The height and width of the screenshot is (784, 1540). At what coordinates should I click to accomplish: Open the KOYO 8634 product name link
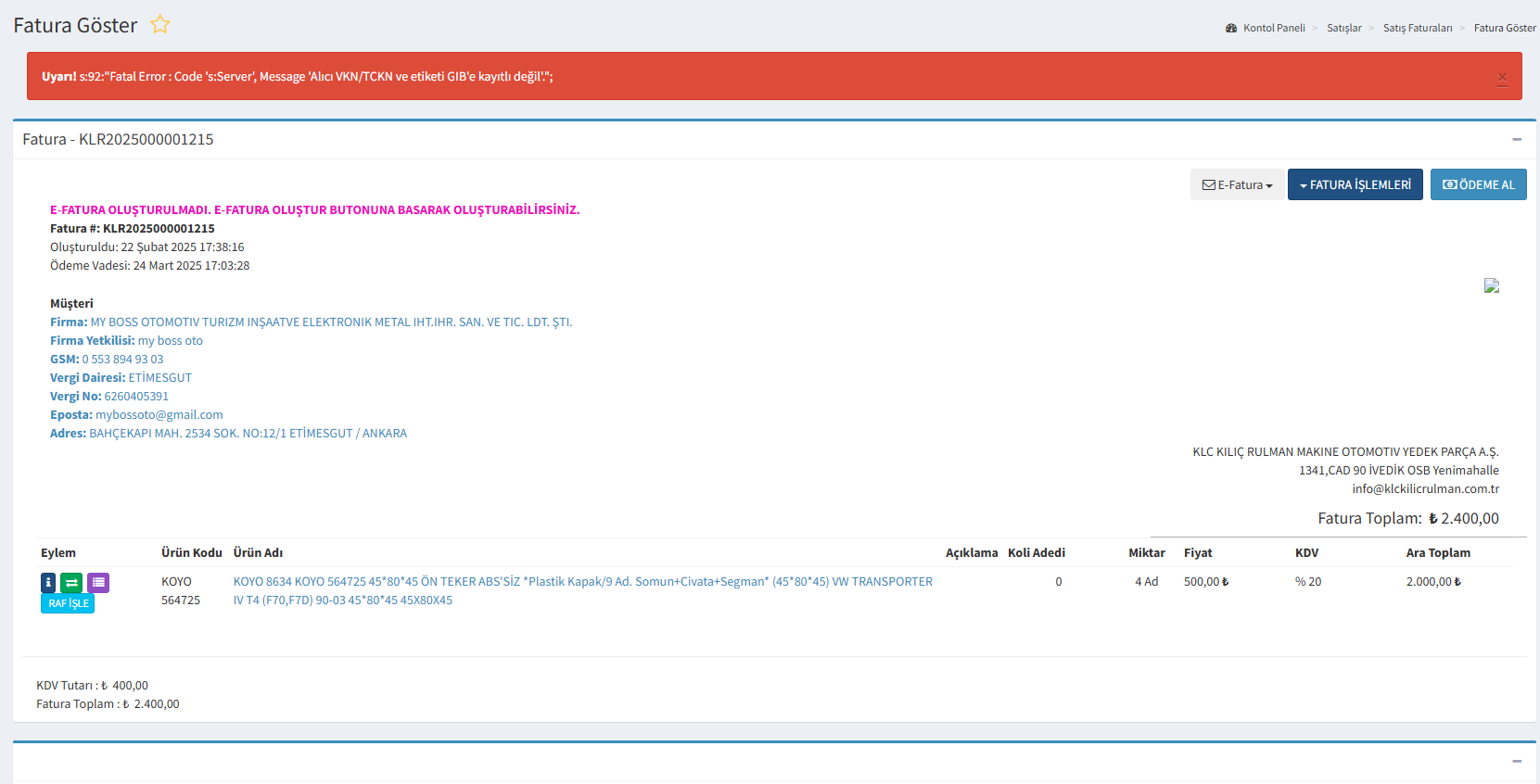[582, 582]
